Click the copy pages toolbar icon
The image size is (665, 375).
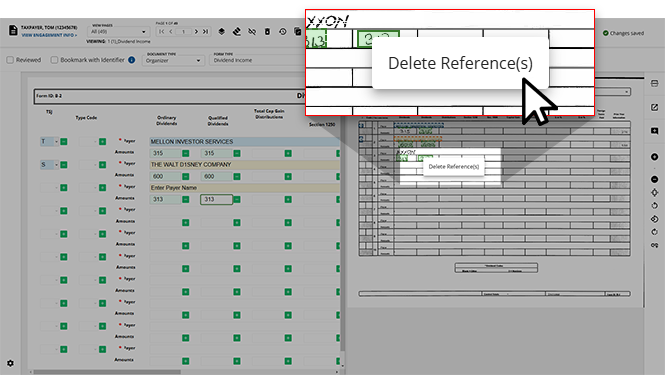(x=297, y=31)
